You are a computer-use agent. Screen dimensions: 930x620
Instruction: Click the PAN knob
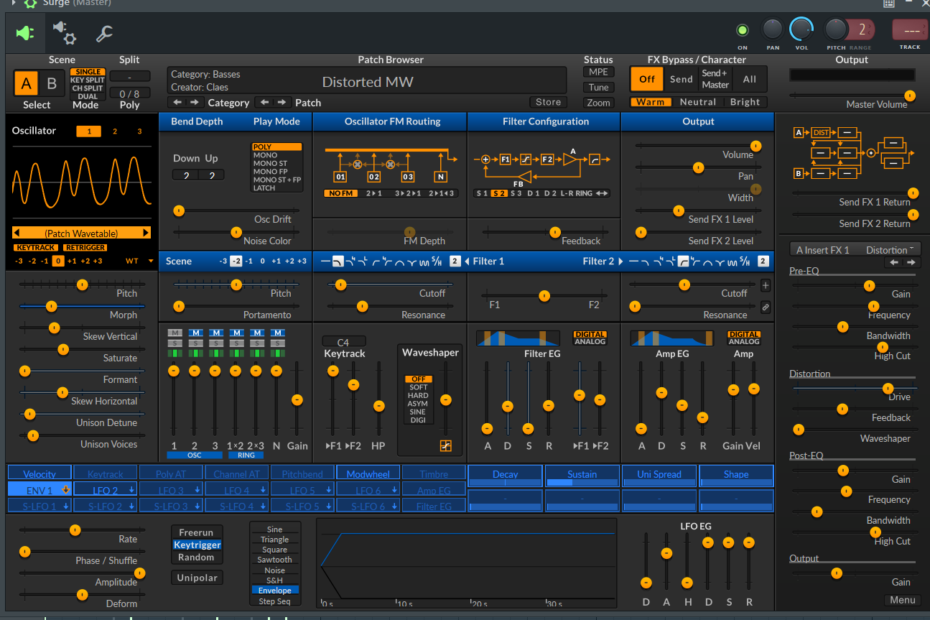point(772,28)
